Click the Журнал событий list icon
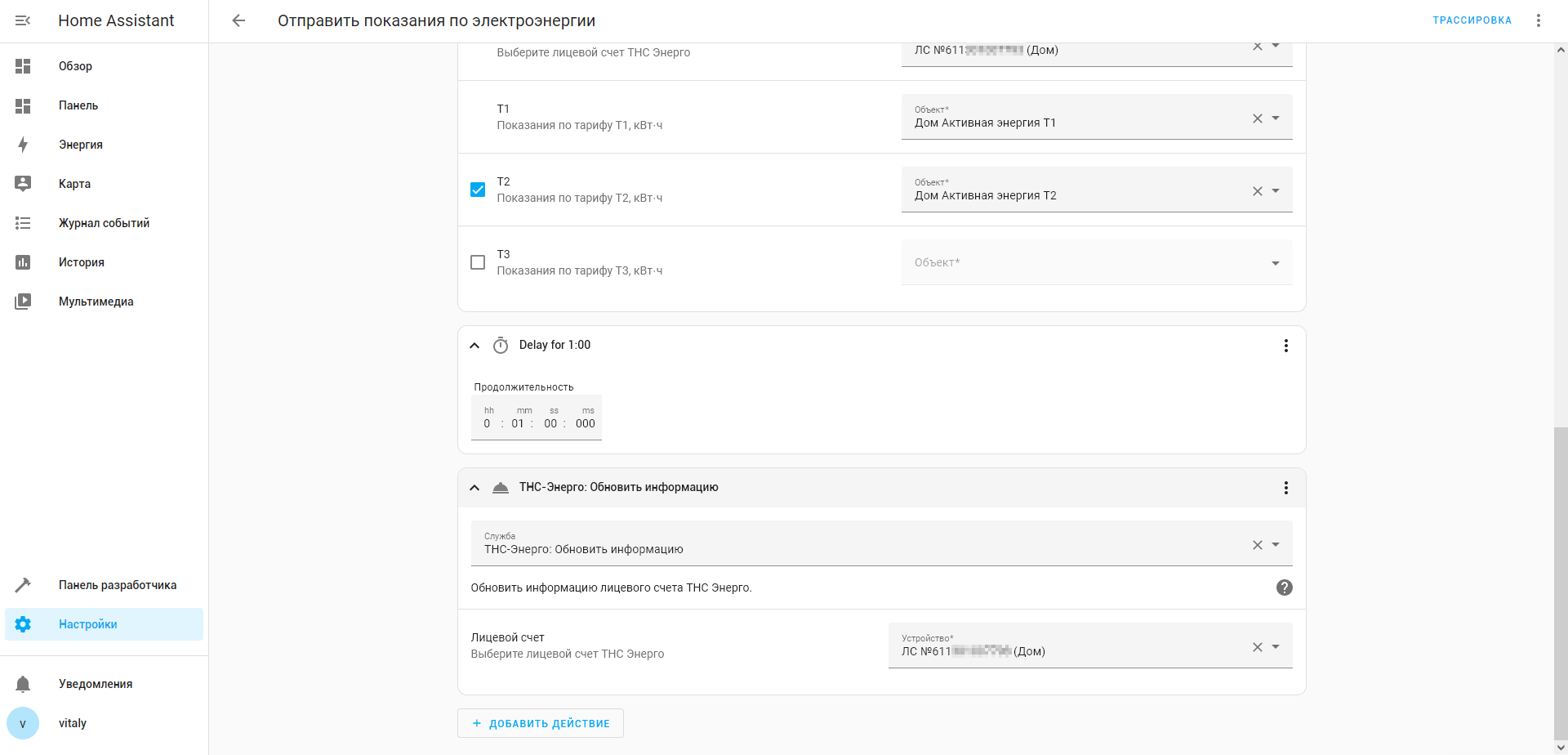The image size is (1568, 755). (23, 223)
